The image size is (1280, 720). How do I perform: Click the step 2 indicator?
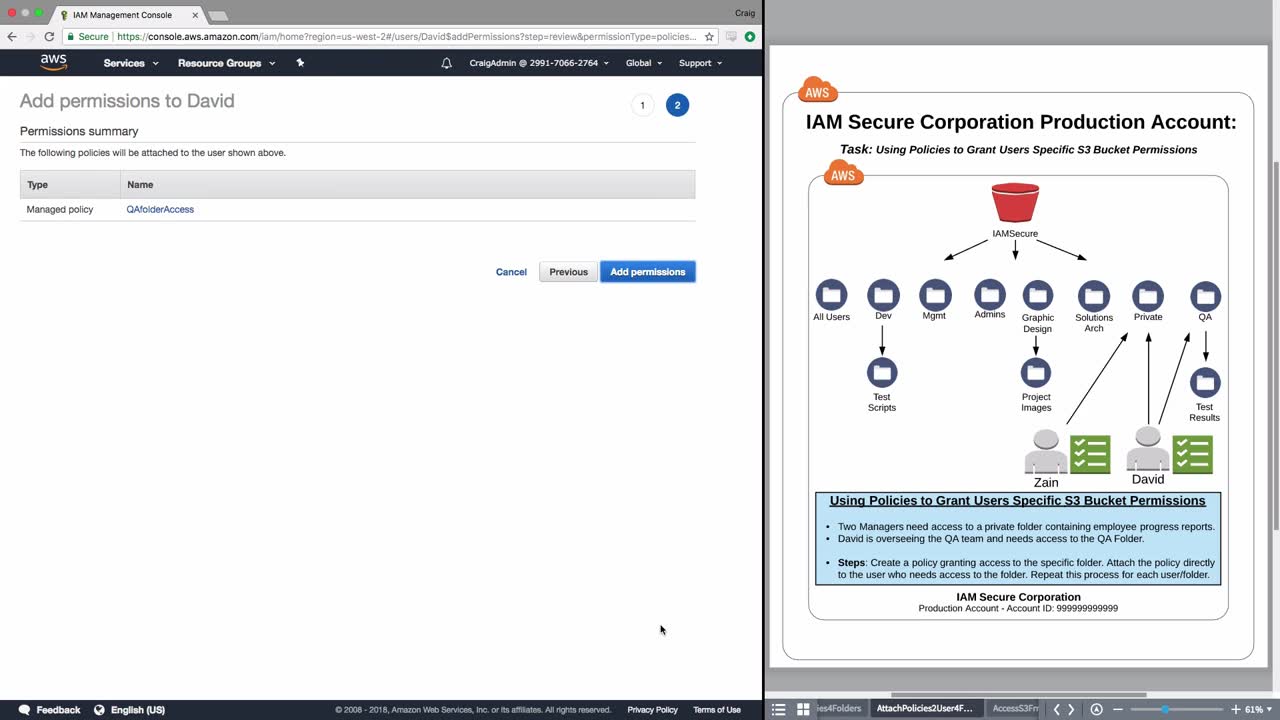click(677, 105)
